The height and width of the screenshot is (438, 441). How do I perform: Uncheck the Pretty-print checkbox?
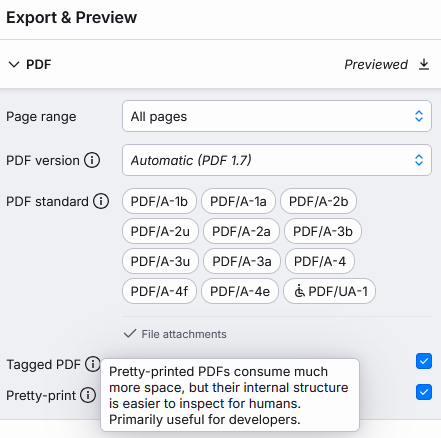click(x=424, y=392)
